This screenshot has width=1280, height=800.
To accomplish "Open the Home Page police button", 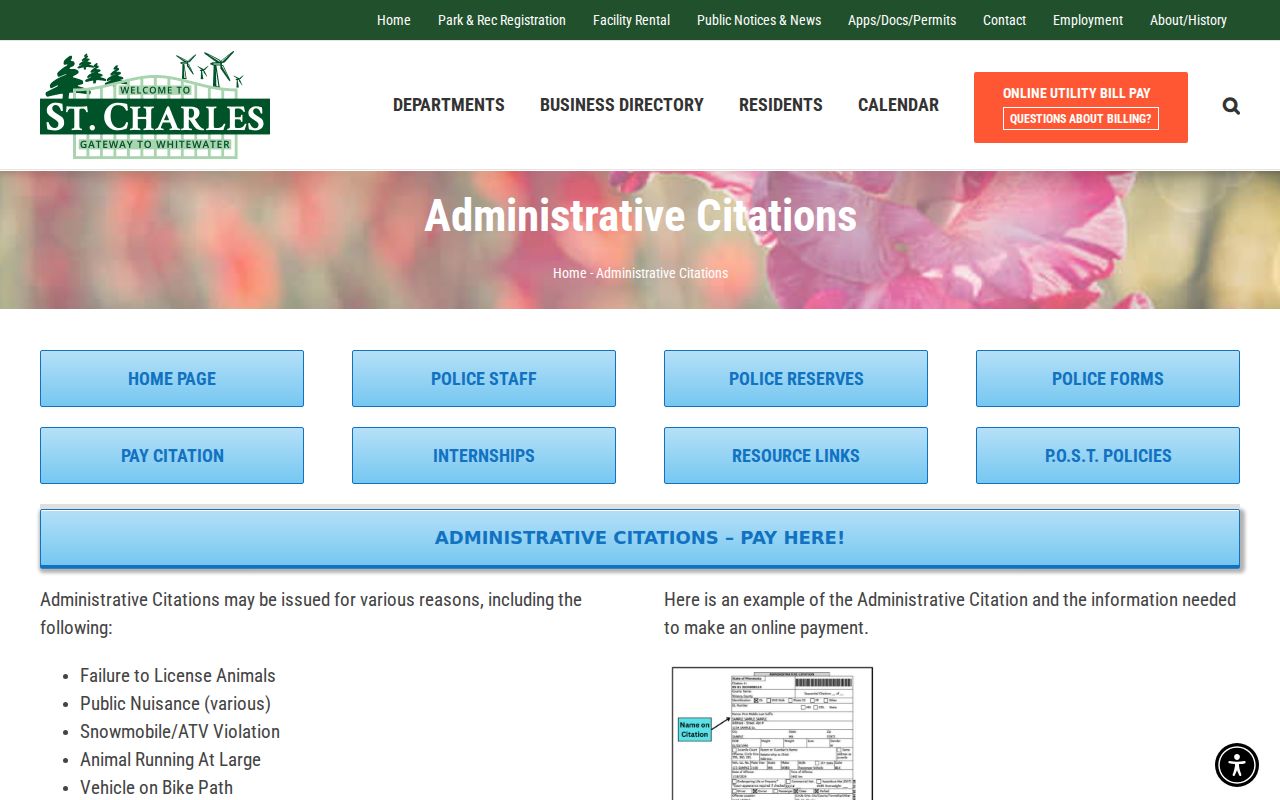I will [x=172, y=379].
